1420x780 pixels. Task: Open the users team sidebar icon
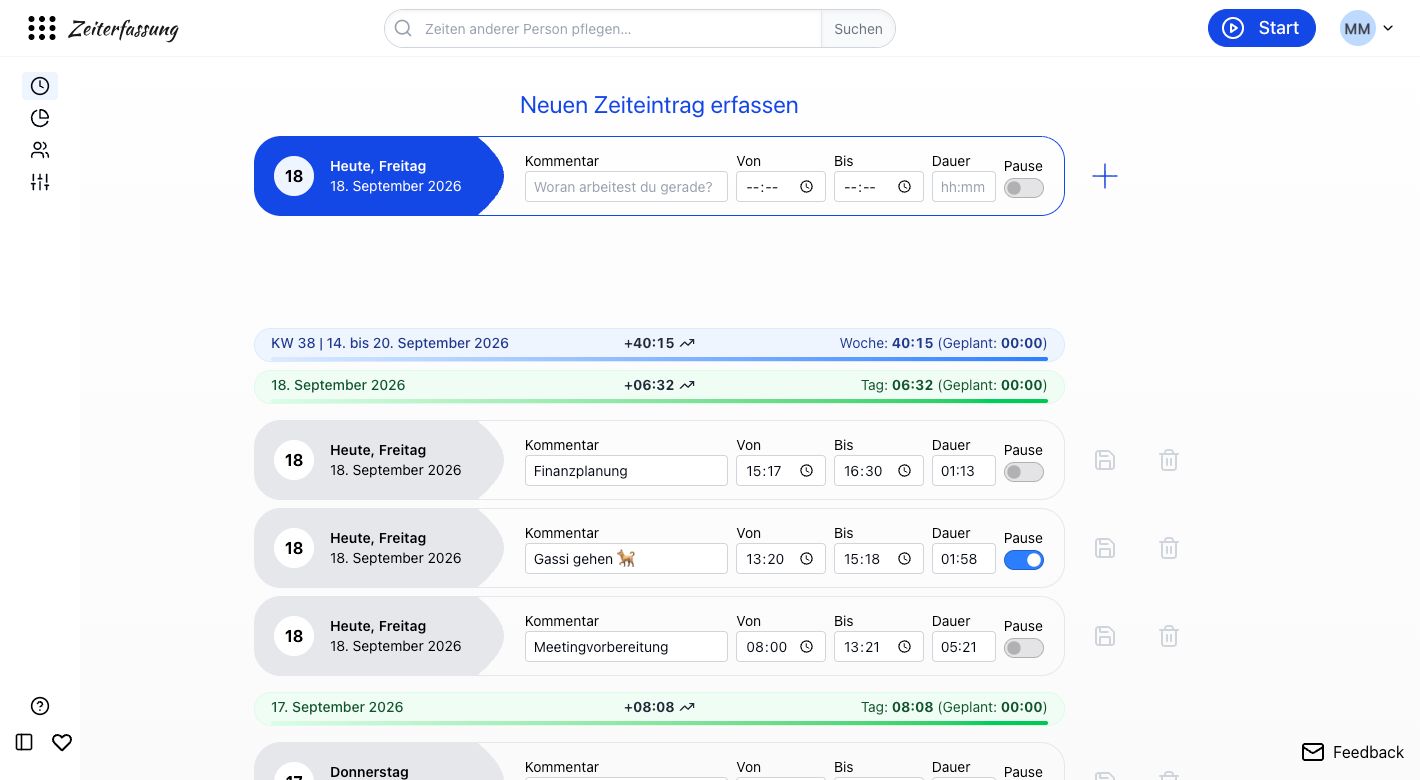40,150
